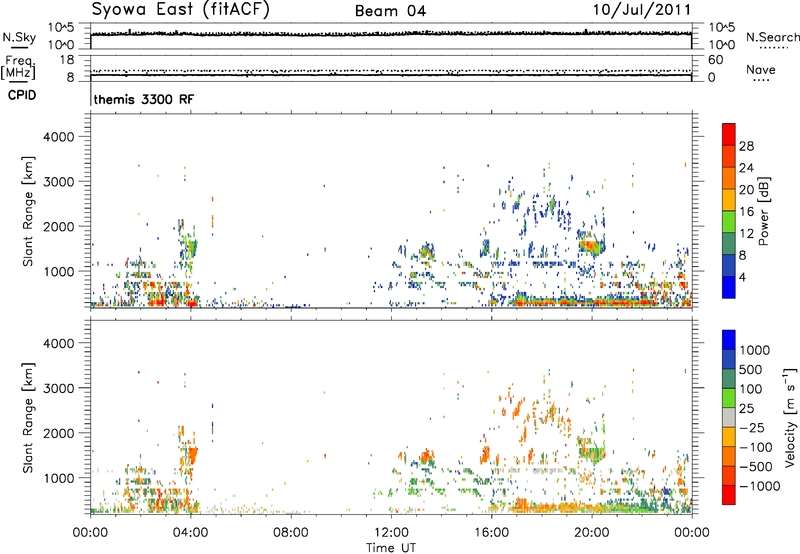Click the 'Time UT' axis title

(x=391, y=548)
